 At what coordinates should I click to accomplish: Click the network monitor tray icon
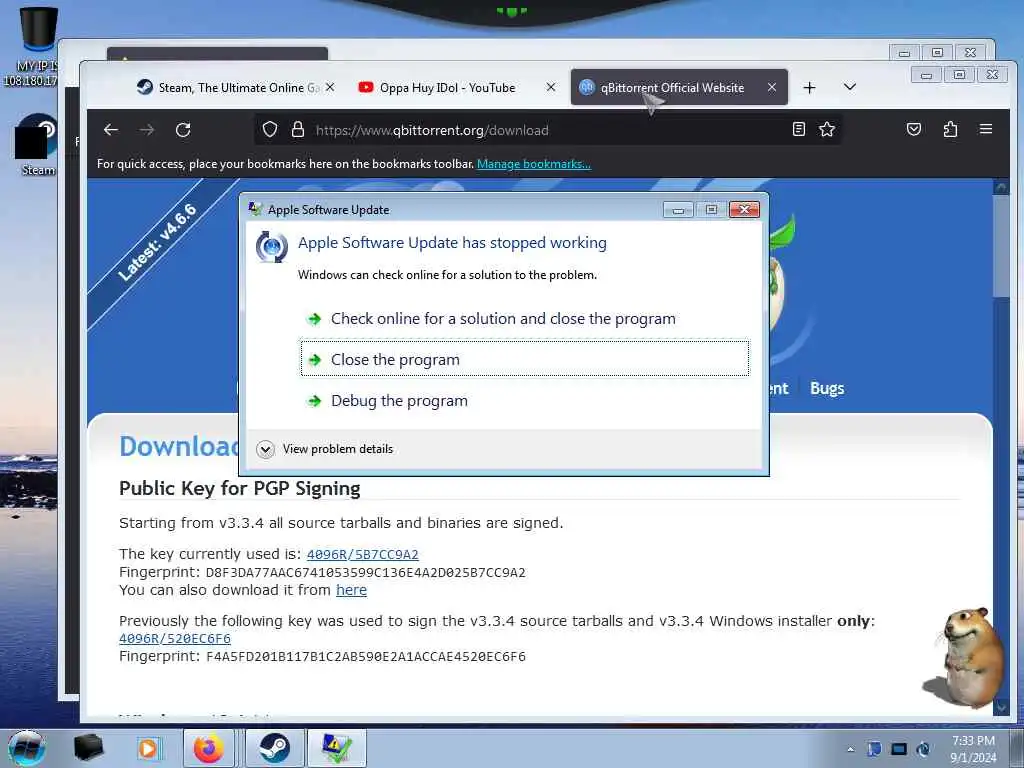pos(899,749)
